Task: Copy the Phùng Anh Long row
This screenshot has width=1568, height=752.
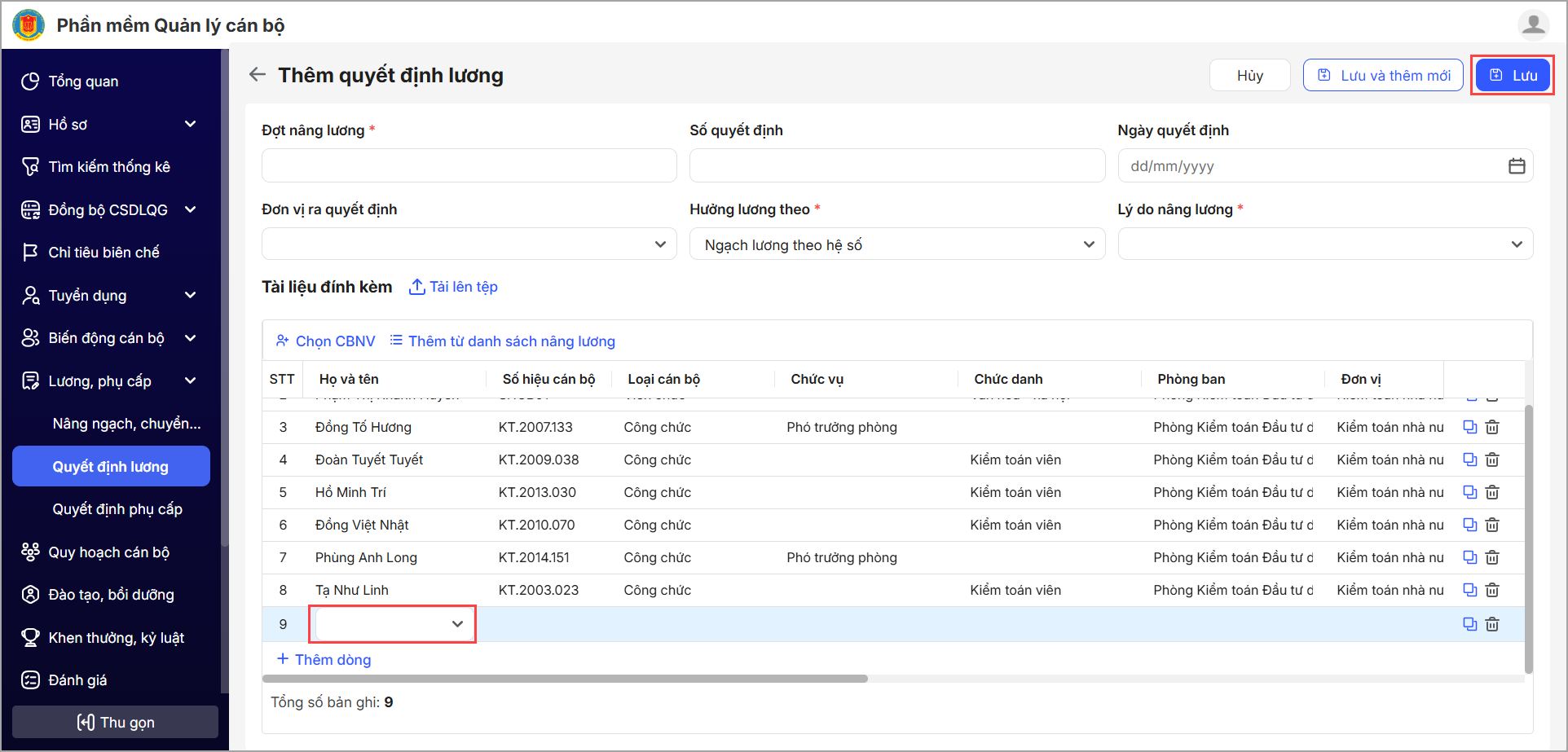Action: pos(1469,557)
